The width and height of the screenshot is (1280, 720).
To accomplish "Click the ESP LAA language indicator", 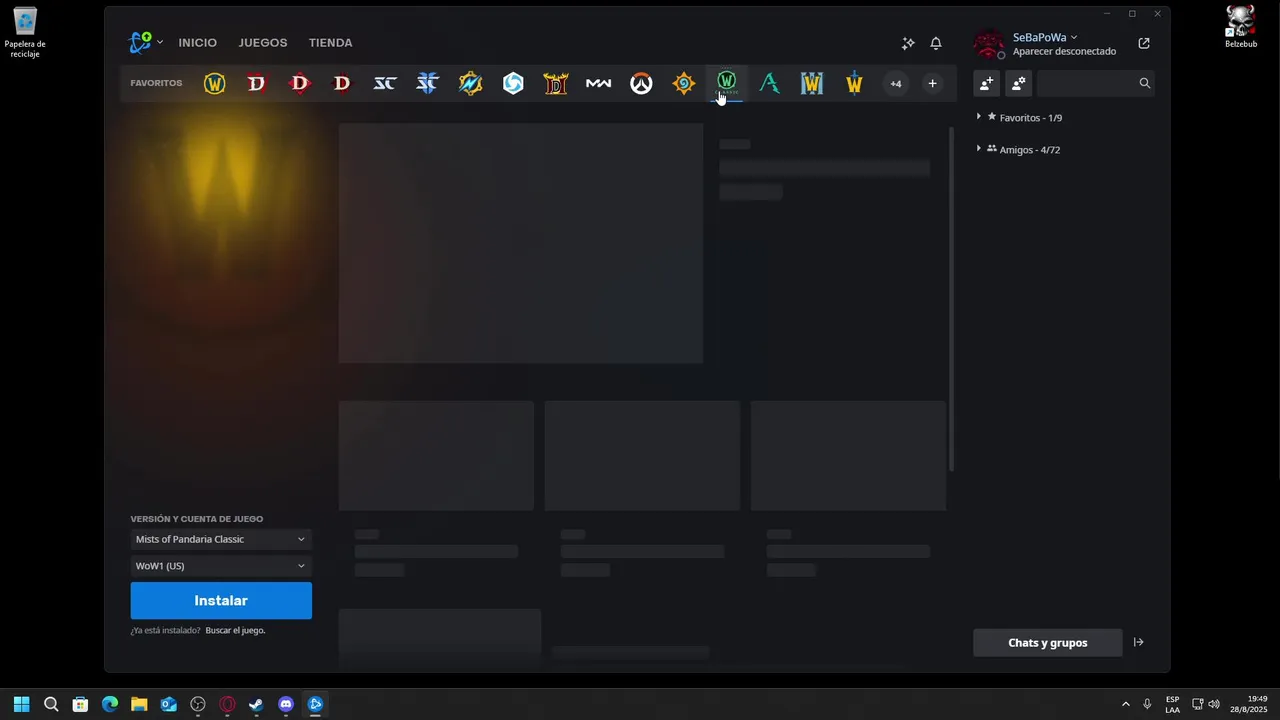I will [x=1172, y=704].
